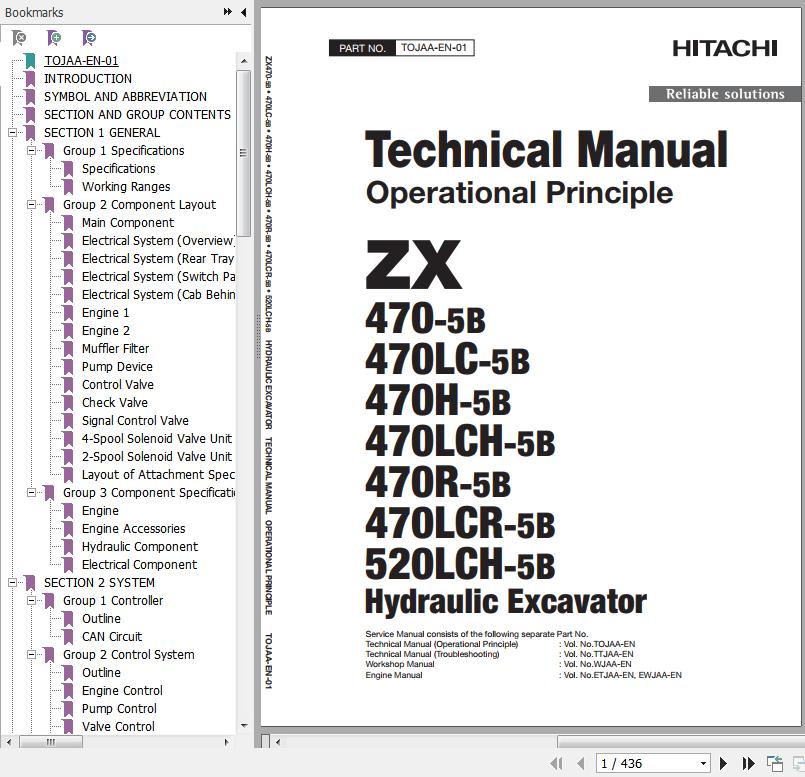Open the Hydraulic Component bookmark
Viewport: 805px width, 777px height.
140,546
